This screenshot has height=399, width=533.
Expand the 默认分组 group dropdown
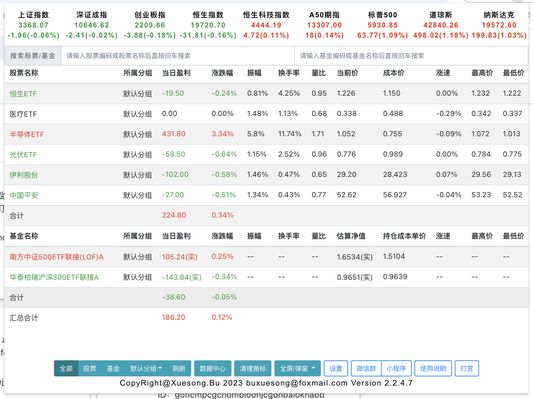pyautogui.click(x=146, y=368)
